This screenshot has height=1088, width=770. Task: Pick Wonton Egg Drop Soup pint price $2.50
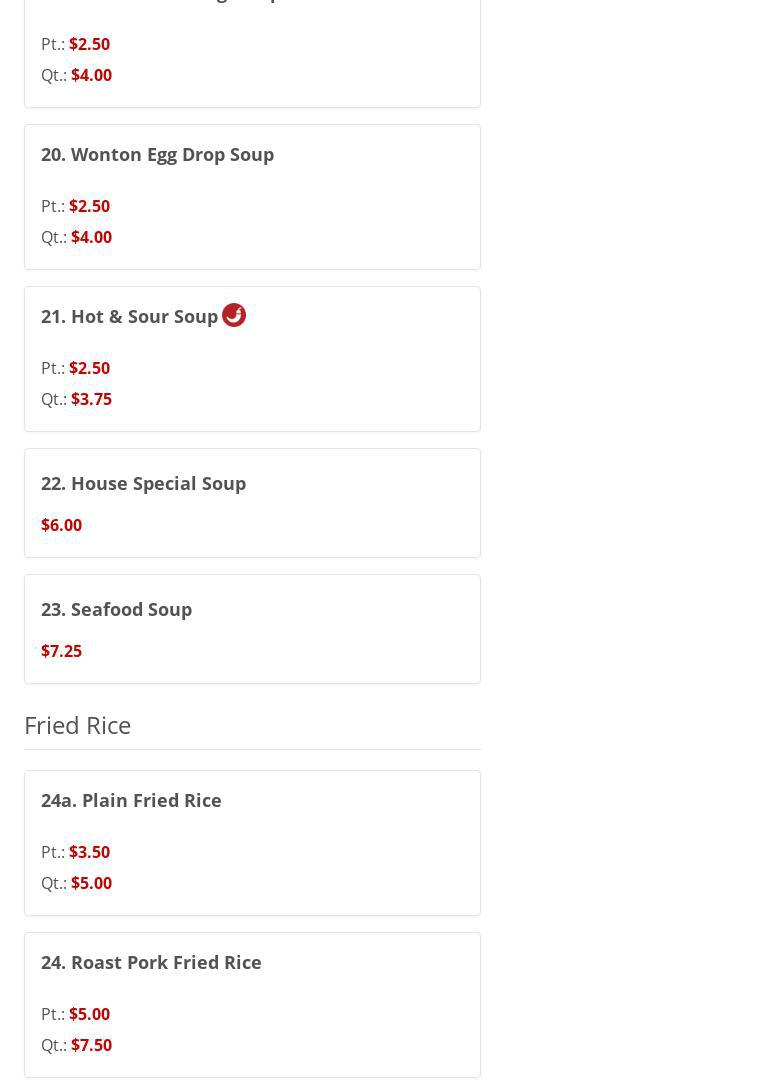(x=89, y=206)
